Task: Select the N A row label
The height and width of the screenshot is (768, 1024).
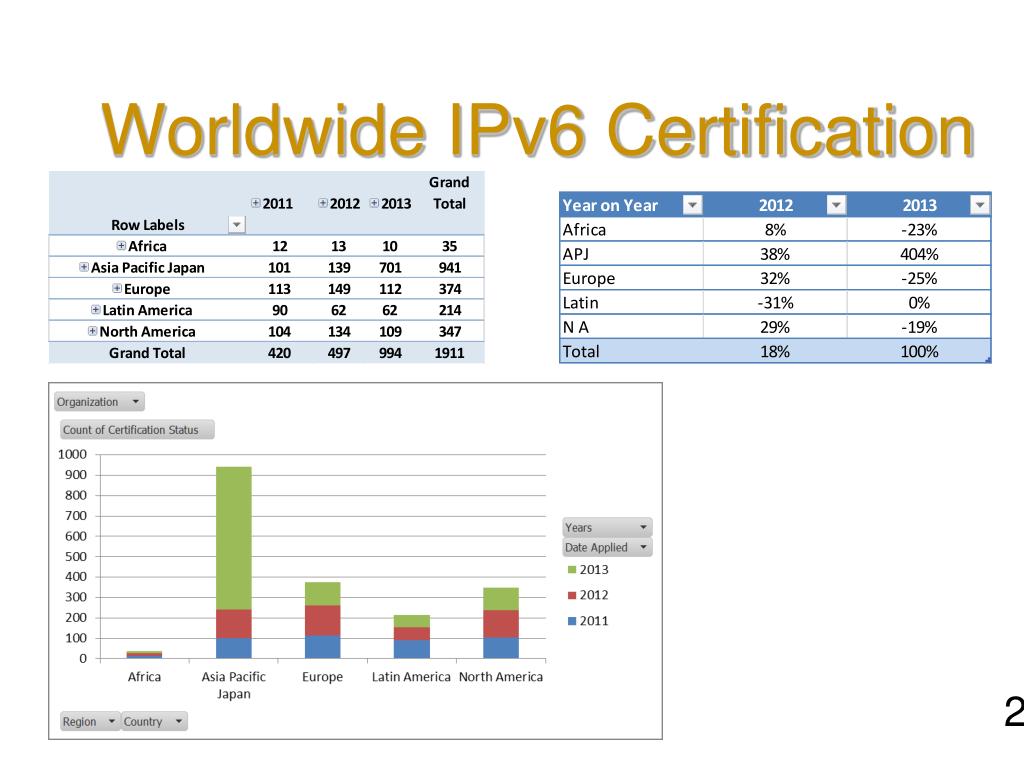Action: pyautogui.click(x=576, y=327)
